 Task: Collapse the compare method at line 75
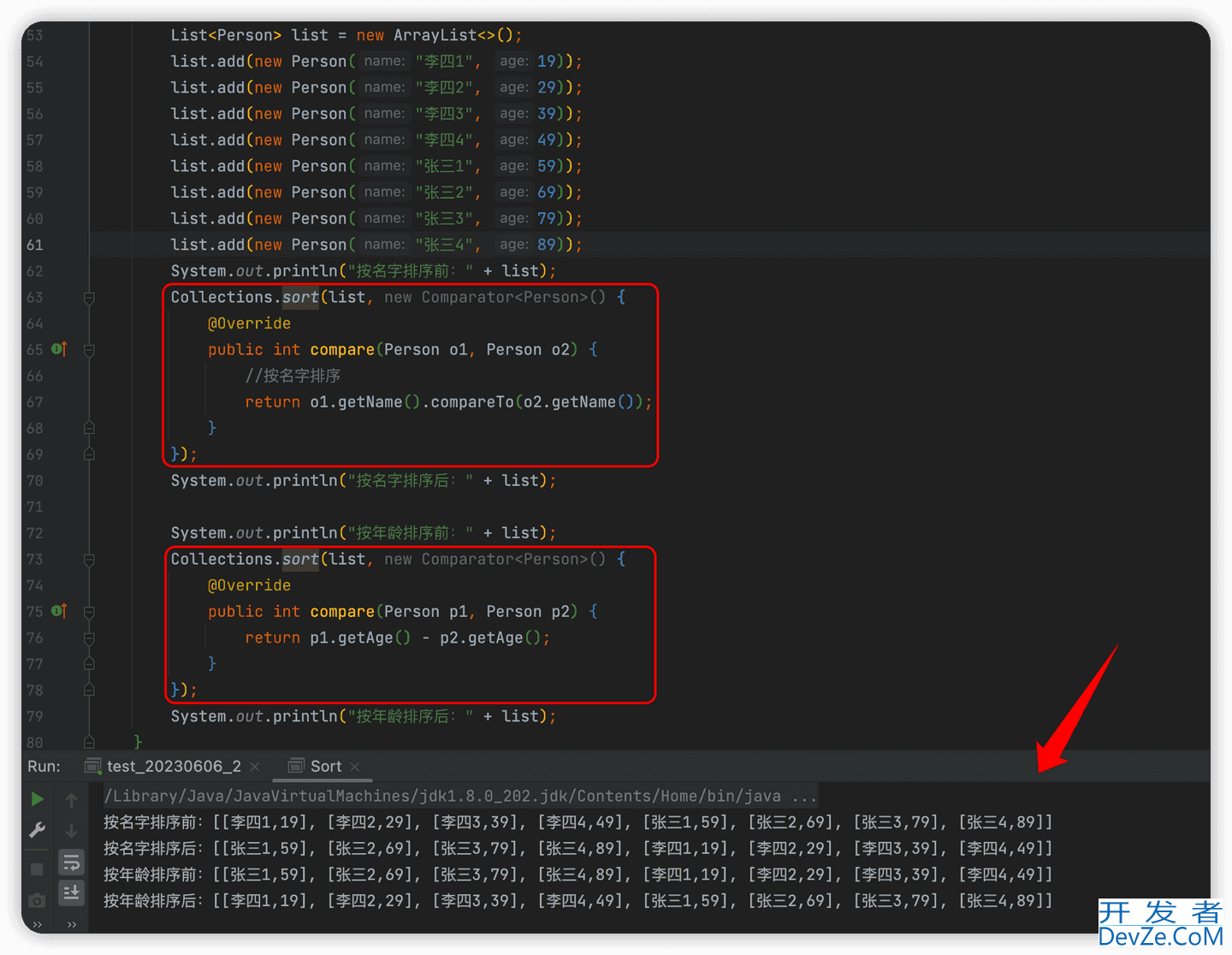pos(89,612)
